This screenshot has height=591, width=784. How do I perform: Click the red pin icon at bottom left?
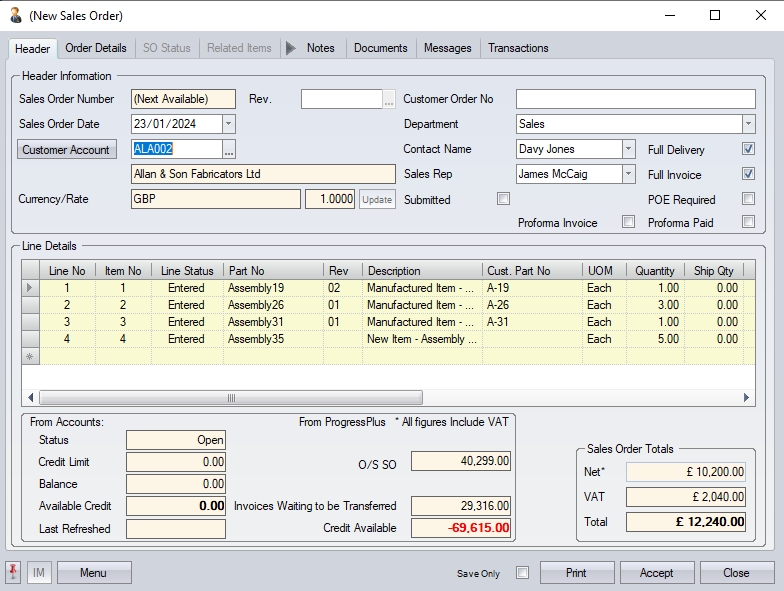coord(14,573)
